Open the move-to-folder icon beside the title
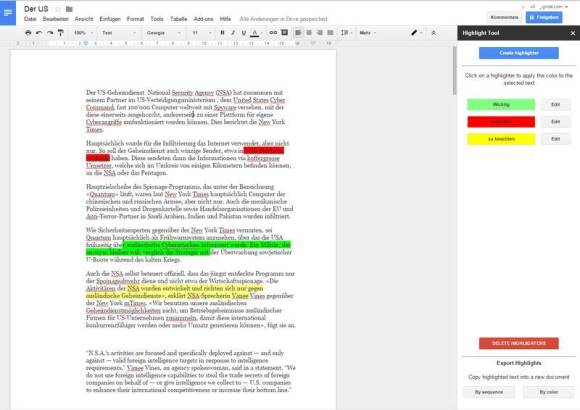The image size is (580, 410). (x=69, y=9)
